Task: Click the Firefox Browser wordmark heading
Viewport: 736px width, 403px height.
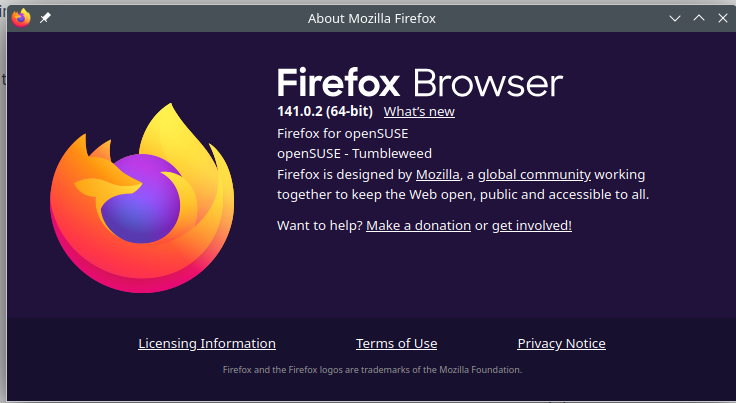Action: [x=420, y=82]
